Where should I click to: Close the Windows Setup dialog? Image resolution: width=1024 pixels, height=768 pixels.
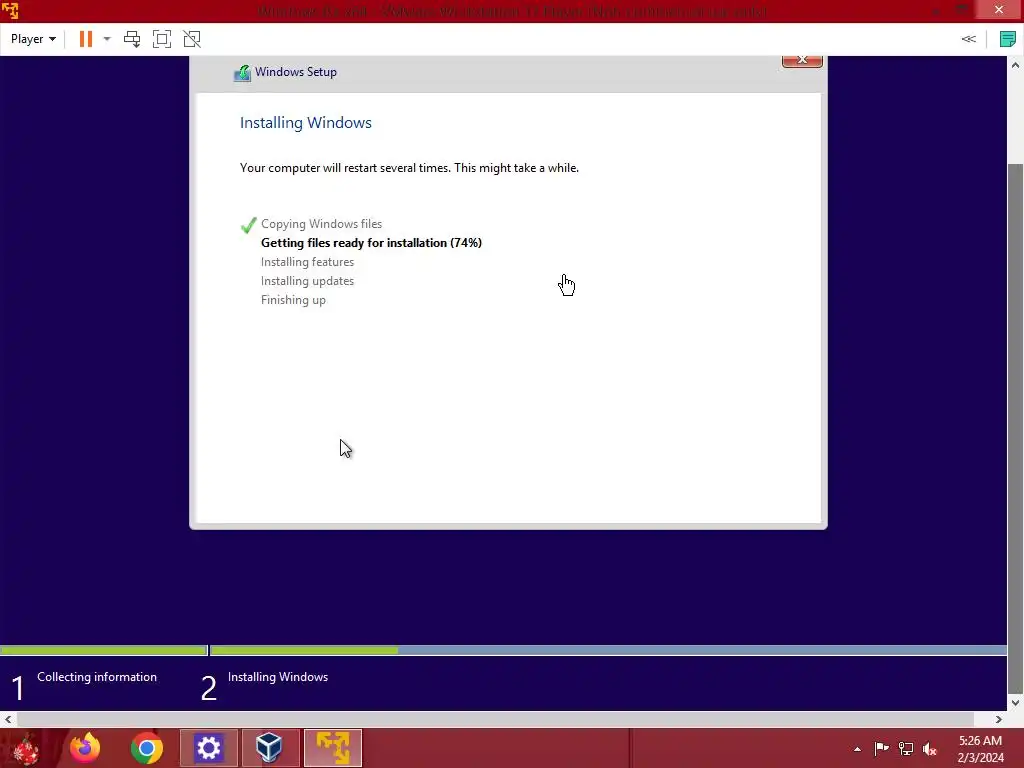(x=802, y=60)
